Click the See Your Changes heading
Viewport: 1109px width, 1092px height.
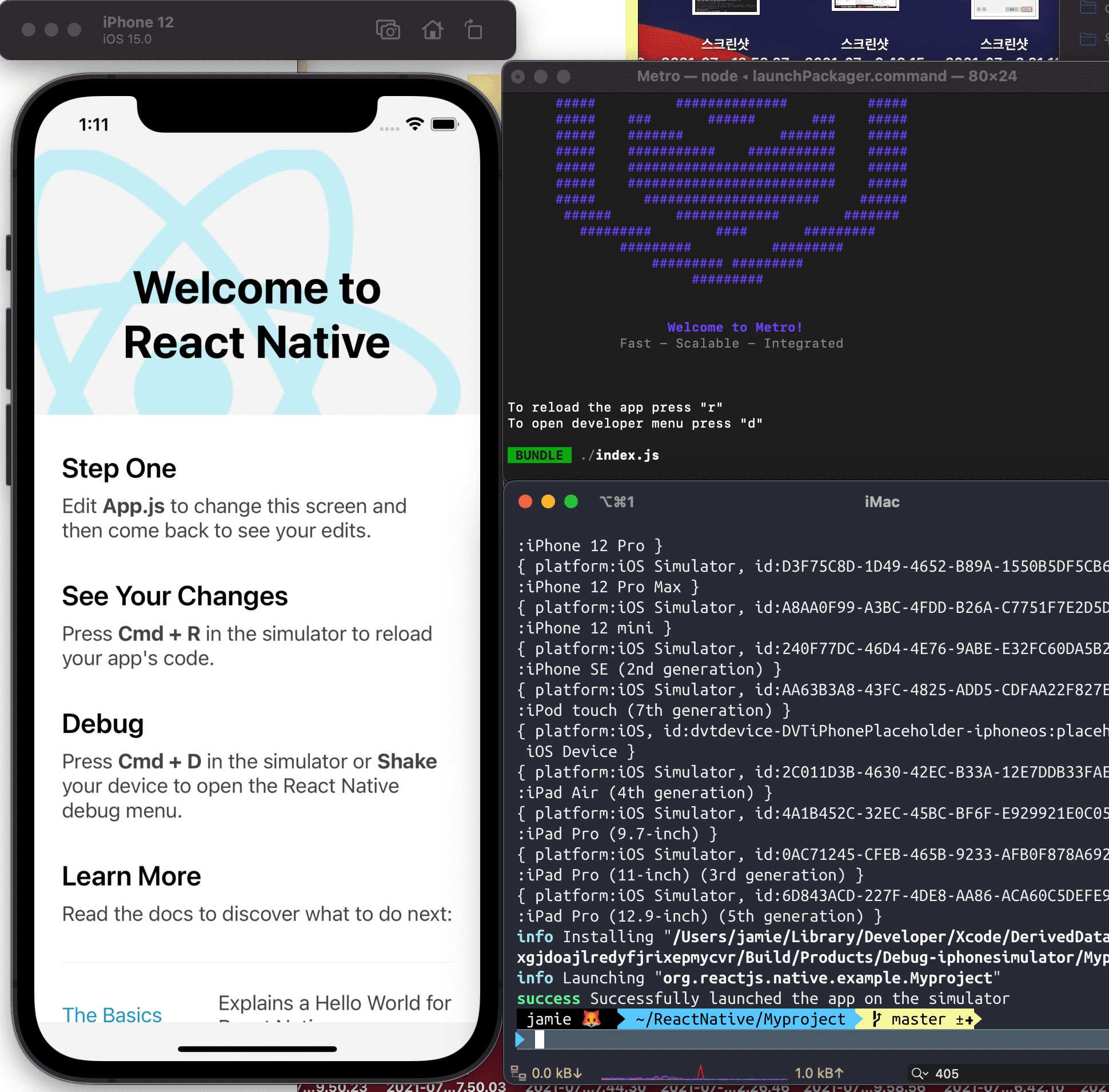175,596
